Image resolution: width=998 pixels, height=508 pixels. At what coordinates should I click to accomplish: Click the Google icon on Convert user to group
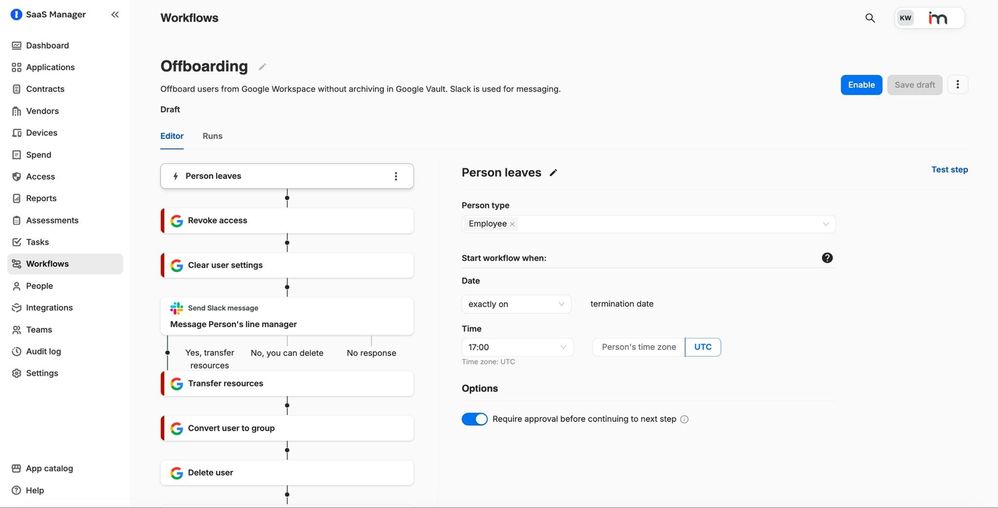(x=176, y=428)
